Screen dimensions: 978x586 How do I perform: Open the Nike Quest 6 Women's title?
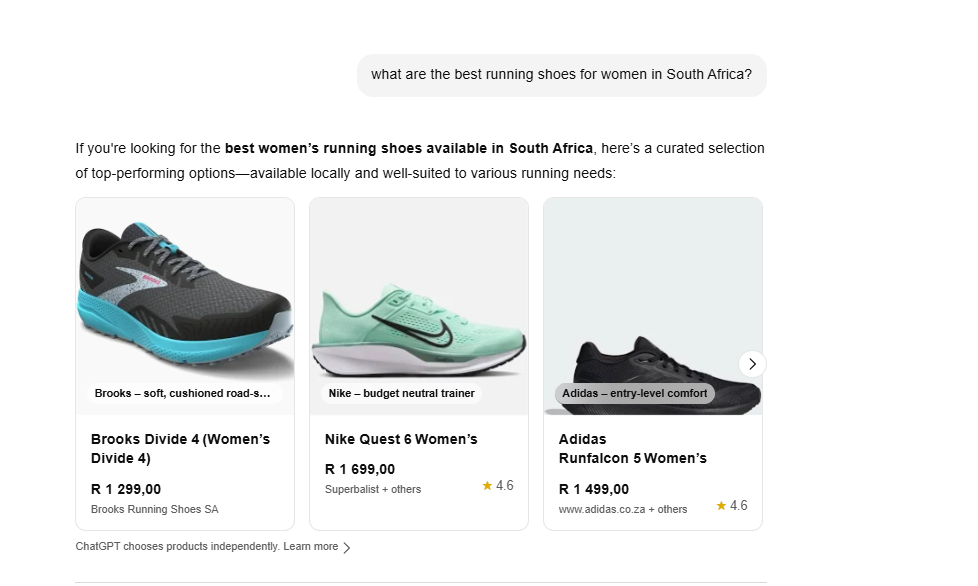(401, 440)
